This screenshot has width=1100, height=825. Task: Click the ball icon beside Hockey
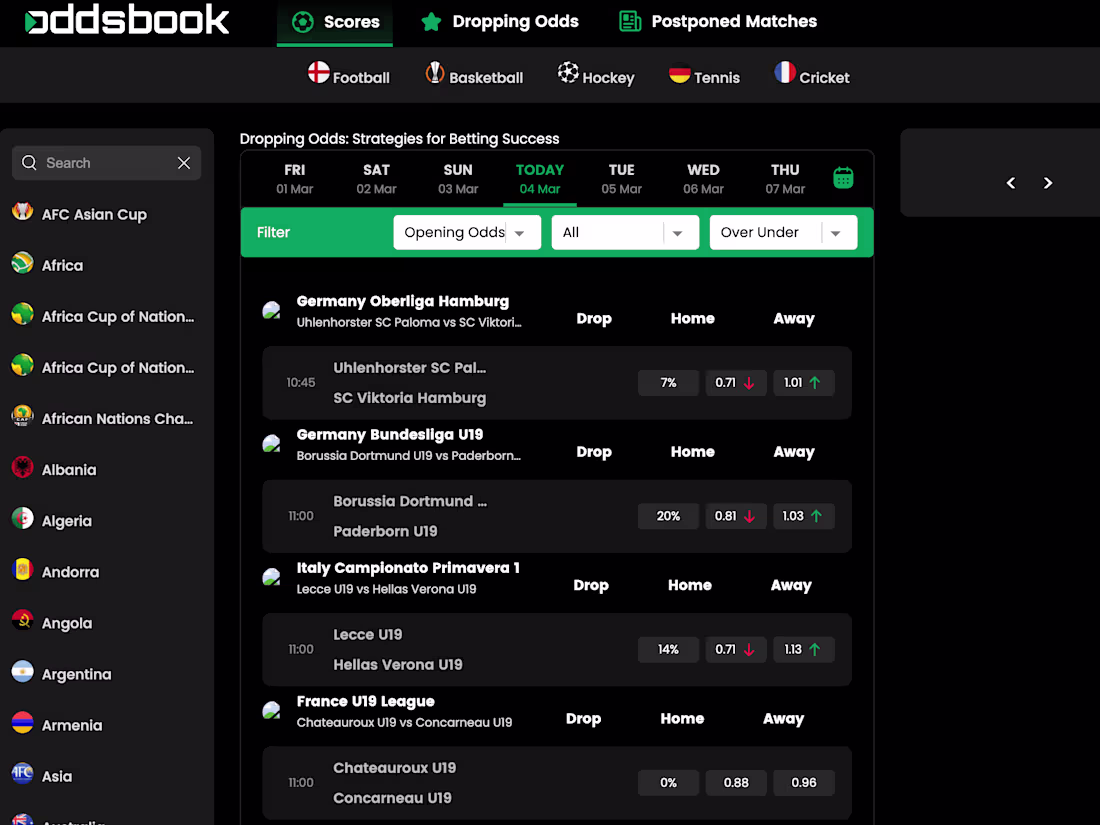pos(568,72)
